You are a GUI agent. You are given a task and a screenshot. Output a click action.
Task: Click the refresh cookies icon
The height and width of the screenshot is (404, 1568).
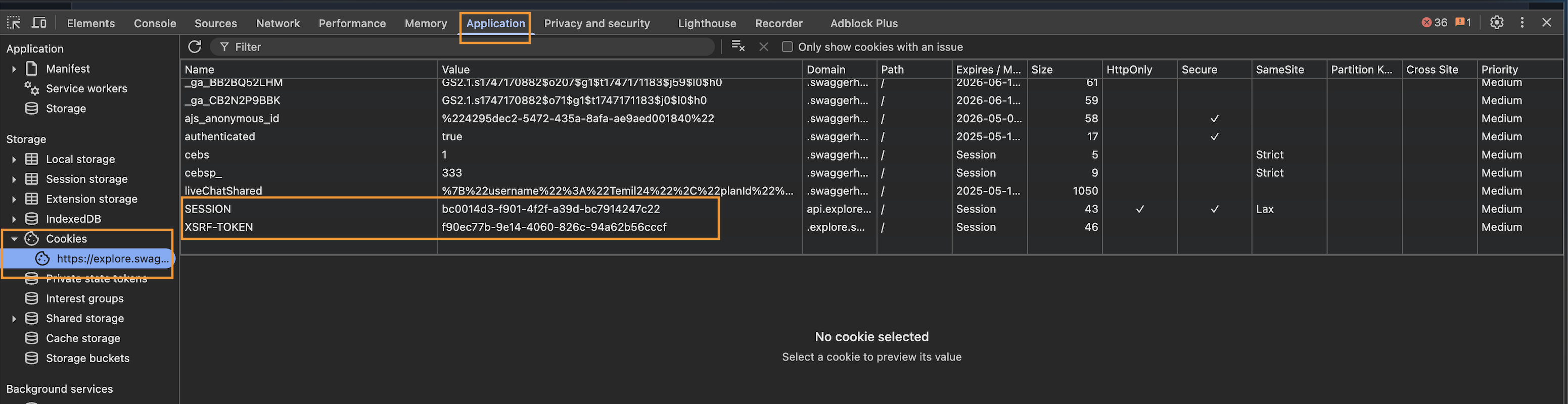tap(195, 47)
